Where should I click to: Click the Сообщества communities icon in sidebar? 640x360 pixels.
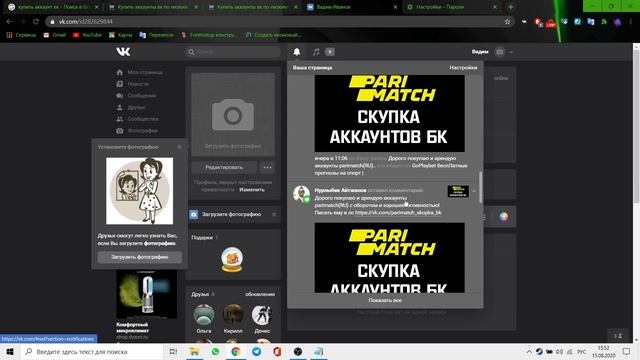point(120,119)
